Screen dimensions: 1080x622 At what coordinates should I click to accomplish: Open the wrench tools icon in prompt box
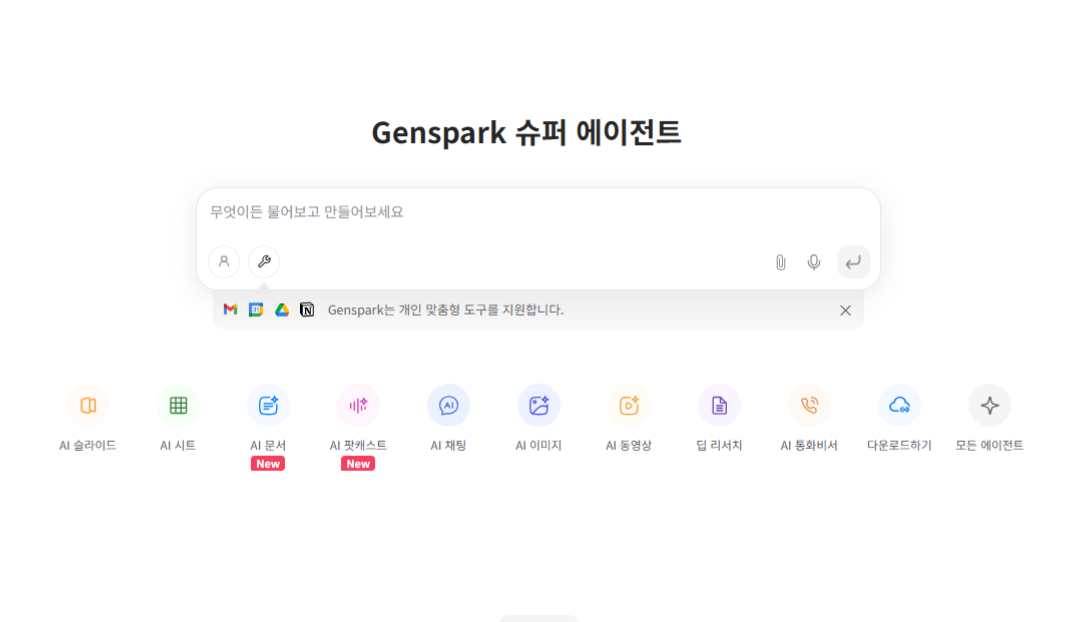click(x=264, y=262)
